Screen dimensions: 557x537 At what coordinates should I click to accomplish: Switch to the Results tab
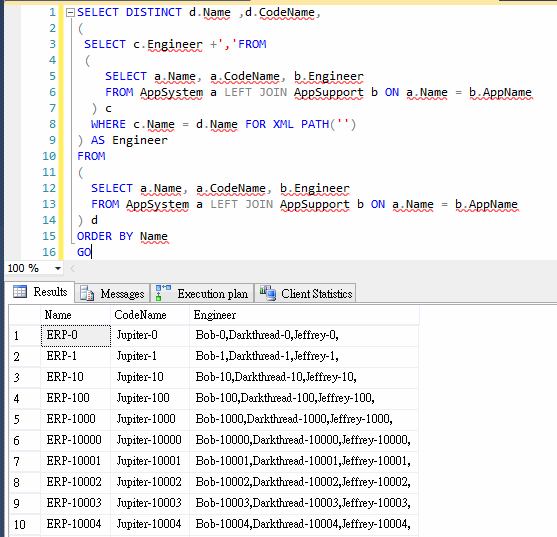40,292
